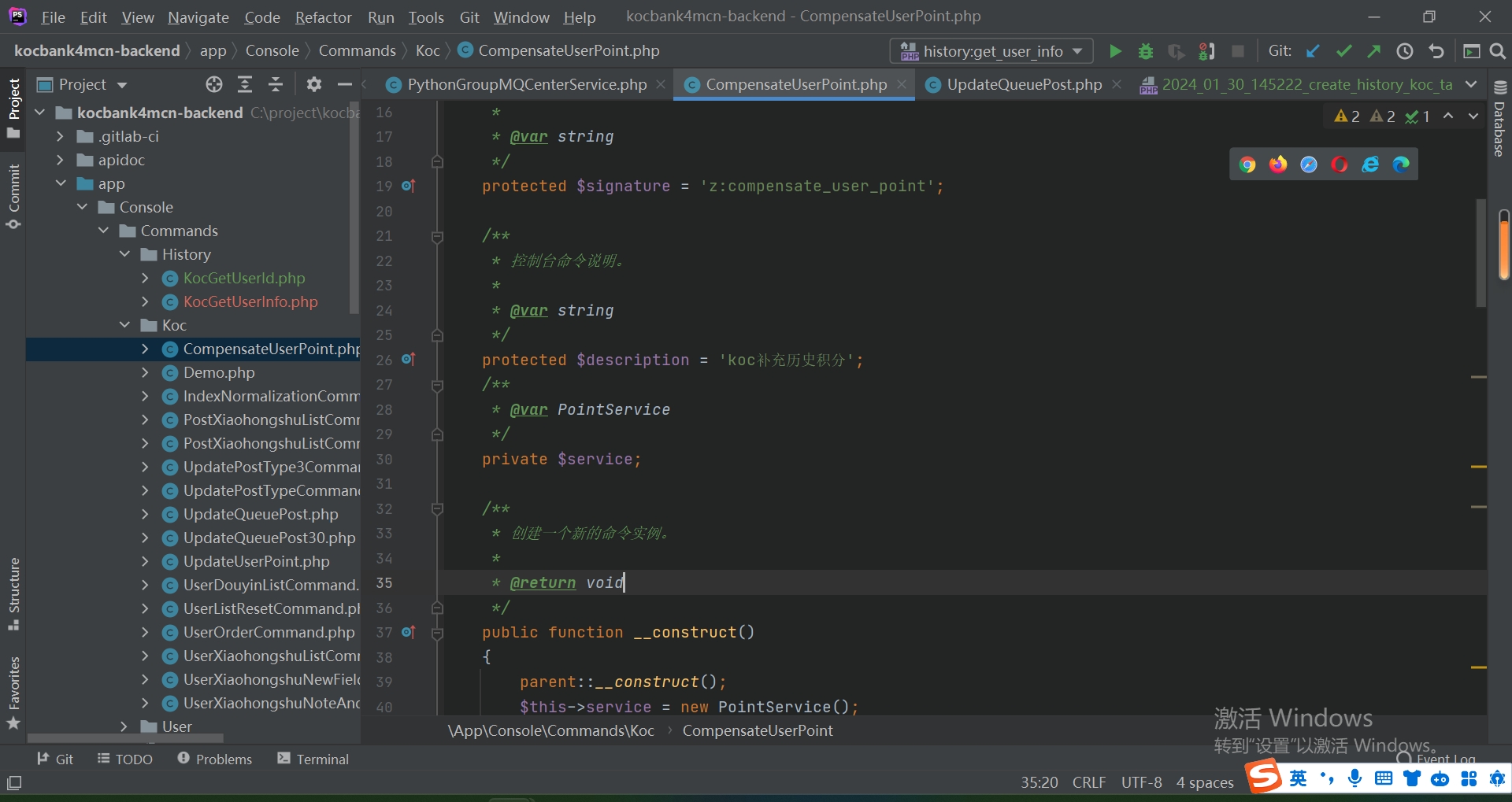Image resolution: width=1512 pixels, height=802 pixels.
Task: Click the select opened file target icon
Action: click(214, 84)
